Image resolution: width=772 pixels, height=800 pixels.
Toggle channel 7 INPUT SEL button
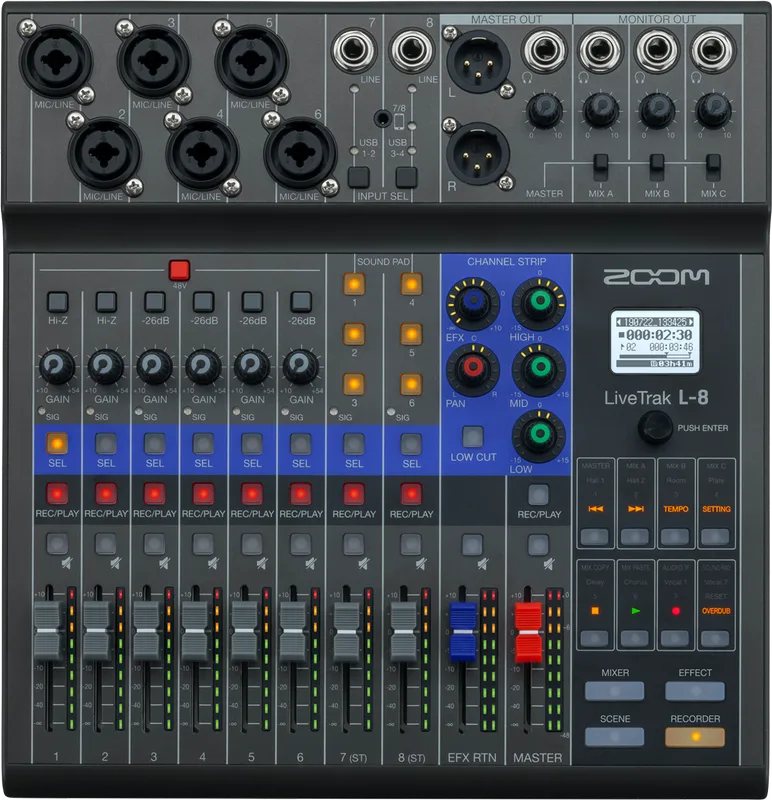point(359,177)
